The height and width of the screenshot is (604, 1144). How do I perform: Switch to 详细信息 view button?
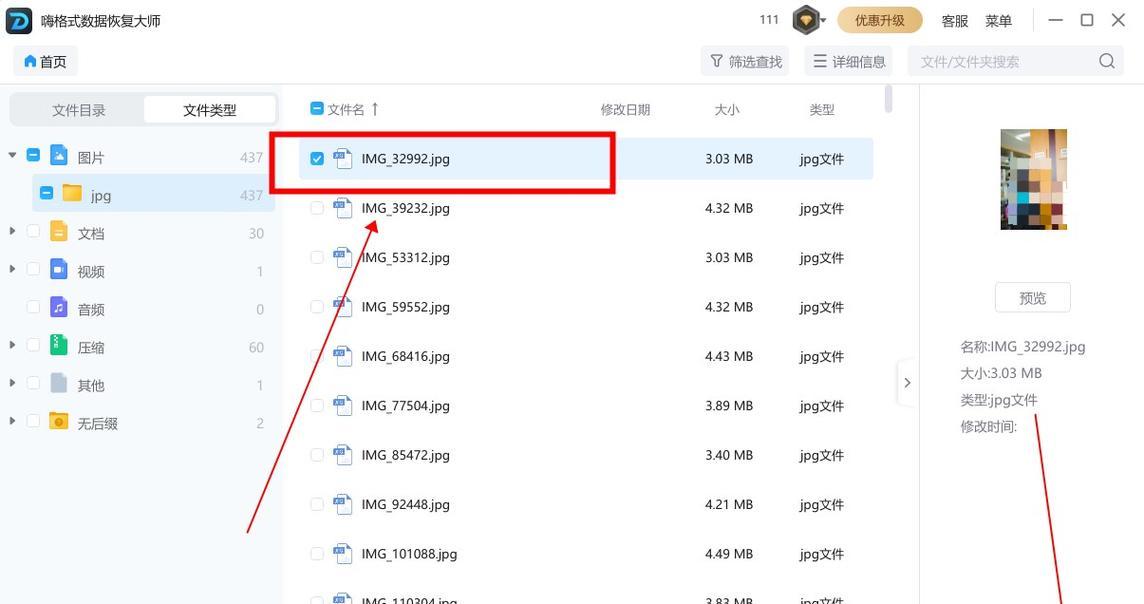click(x=849, y=61)
